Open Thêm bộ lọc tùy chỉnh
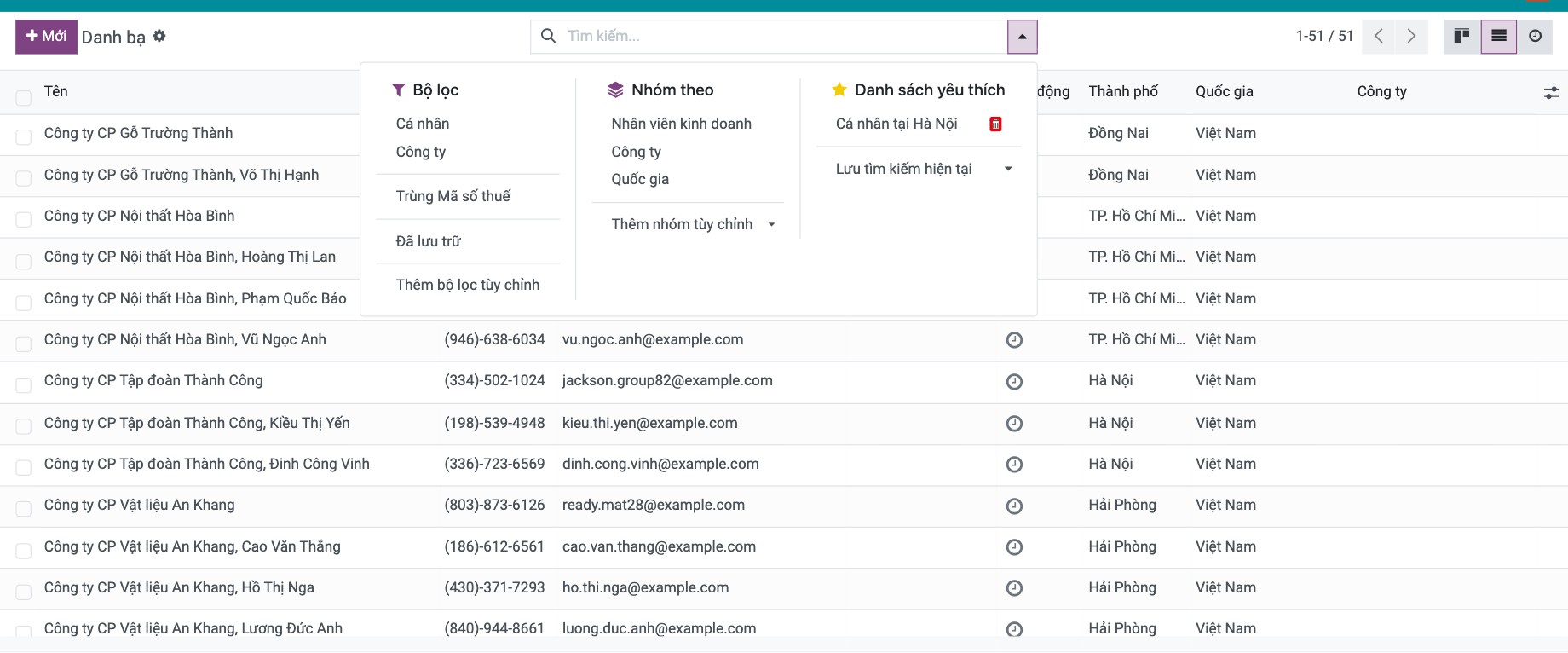This screenshot has height=653, width=1568. 468,285
